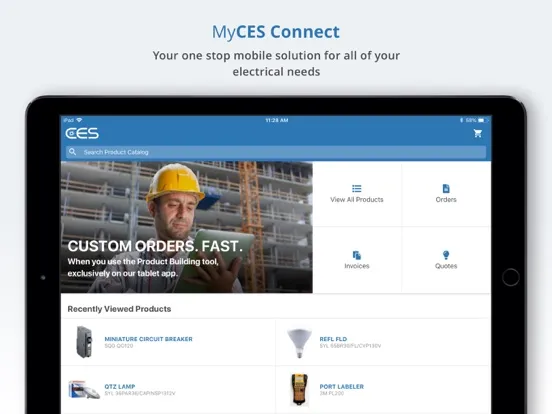The width and height of the screenshot is (552, 414).
Task: Open the Orders document icon
Action: [446, 188]
